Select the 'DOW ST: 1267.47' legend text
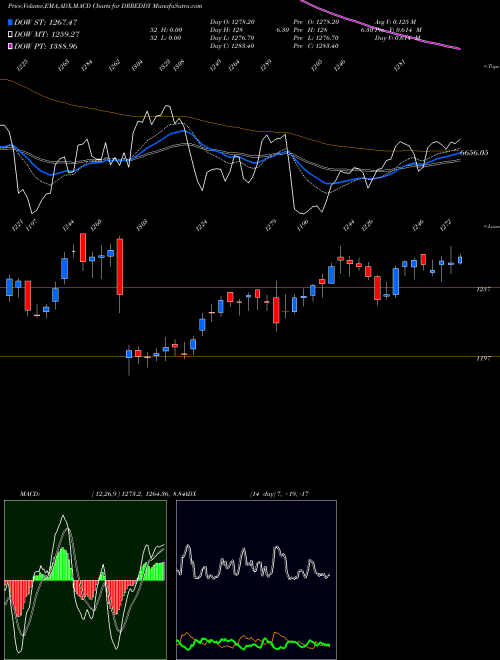 tap(45, 22)
